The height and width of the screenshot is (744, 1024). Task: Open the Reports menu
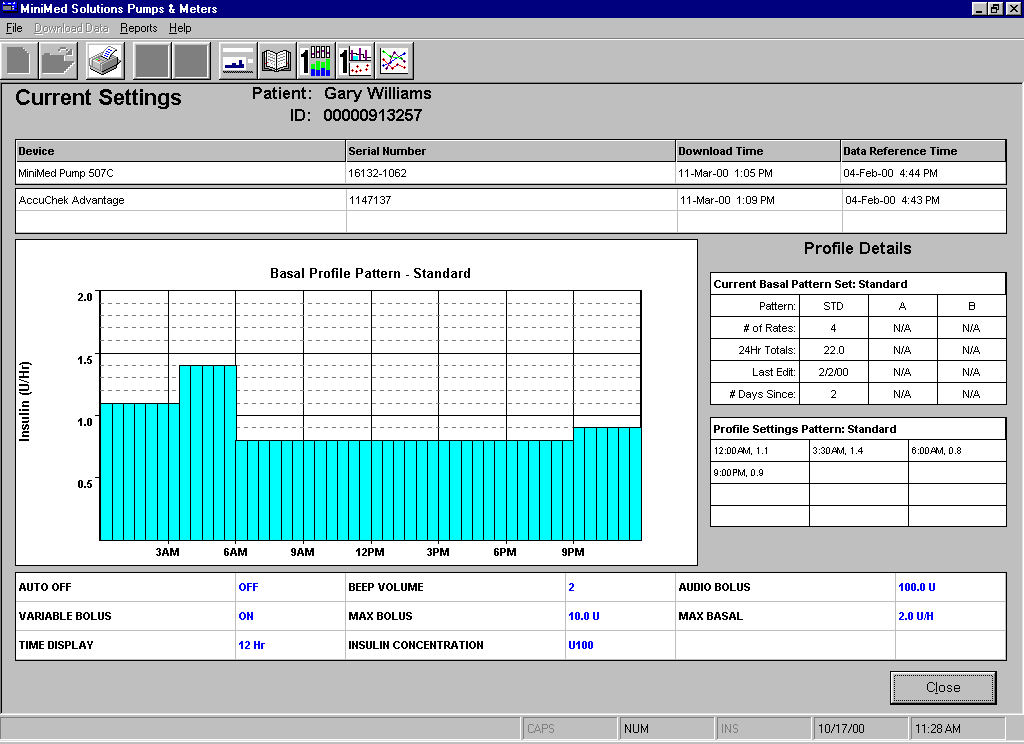point(138,28)
